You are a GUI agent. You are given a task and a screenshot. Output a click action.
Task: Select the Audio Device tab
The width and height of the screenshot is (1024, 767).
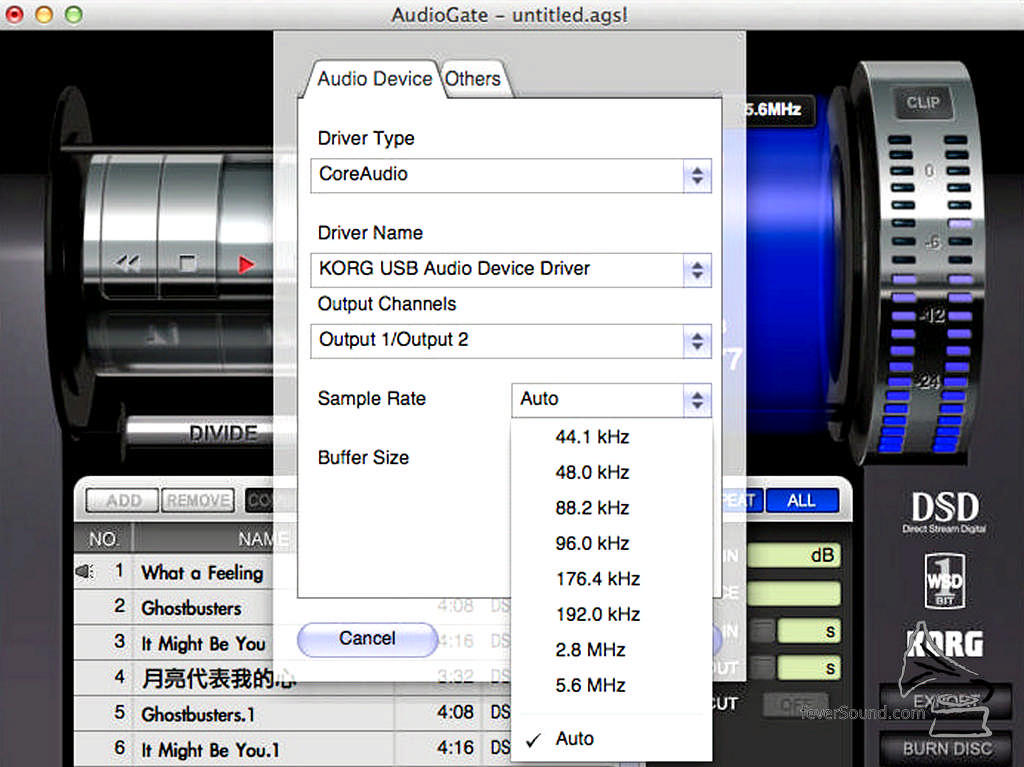[x=374, y=79]
